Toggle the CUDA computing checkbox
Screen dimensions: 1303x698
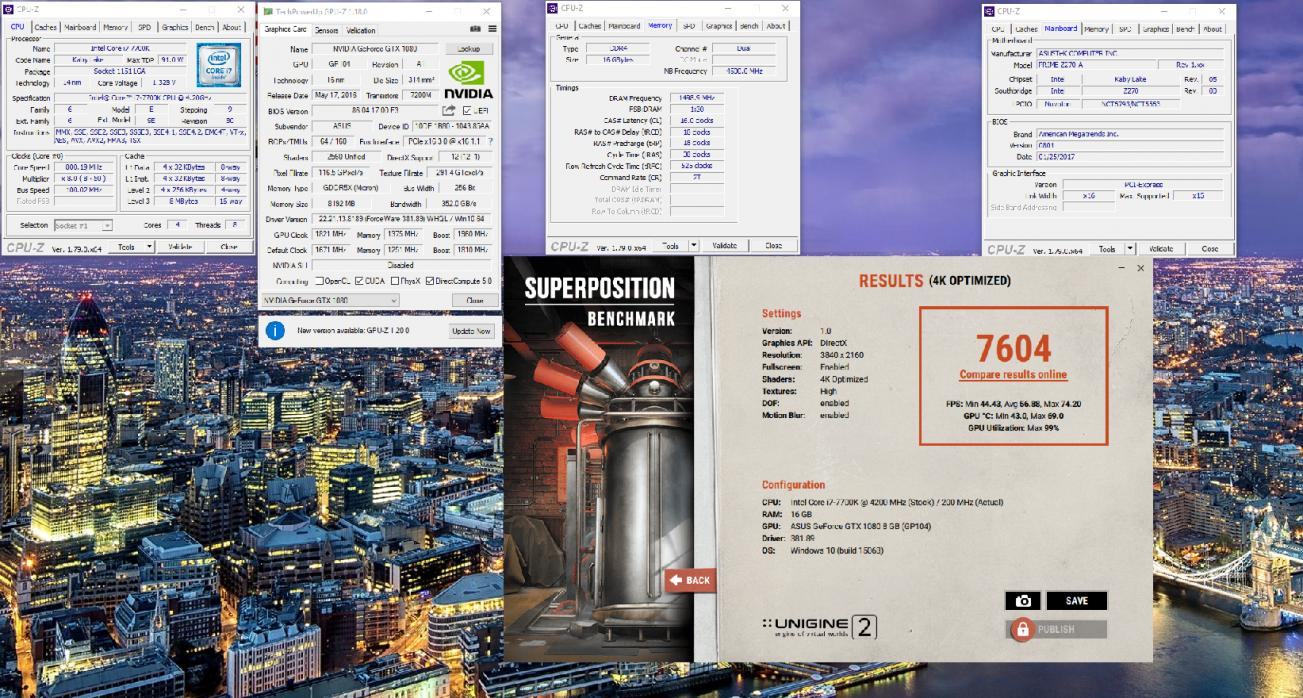click(359, 281)
